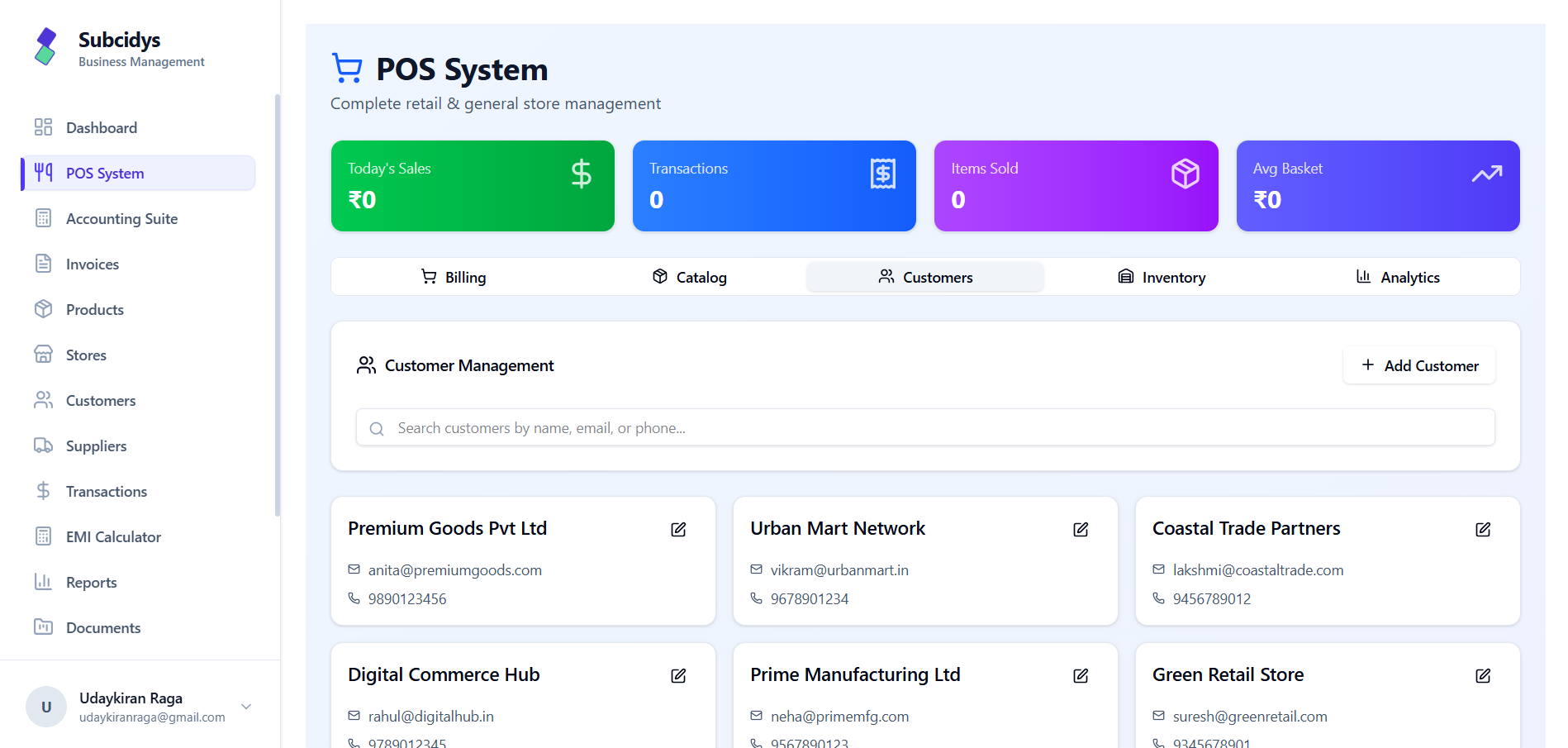Edit Digital Commerce Hub customer
Image resolution: width=1568 pixels, height=748 pixels.
tap(678, 675)
